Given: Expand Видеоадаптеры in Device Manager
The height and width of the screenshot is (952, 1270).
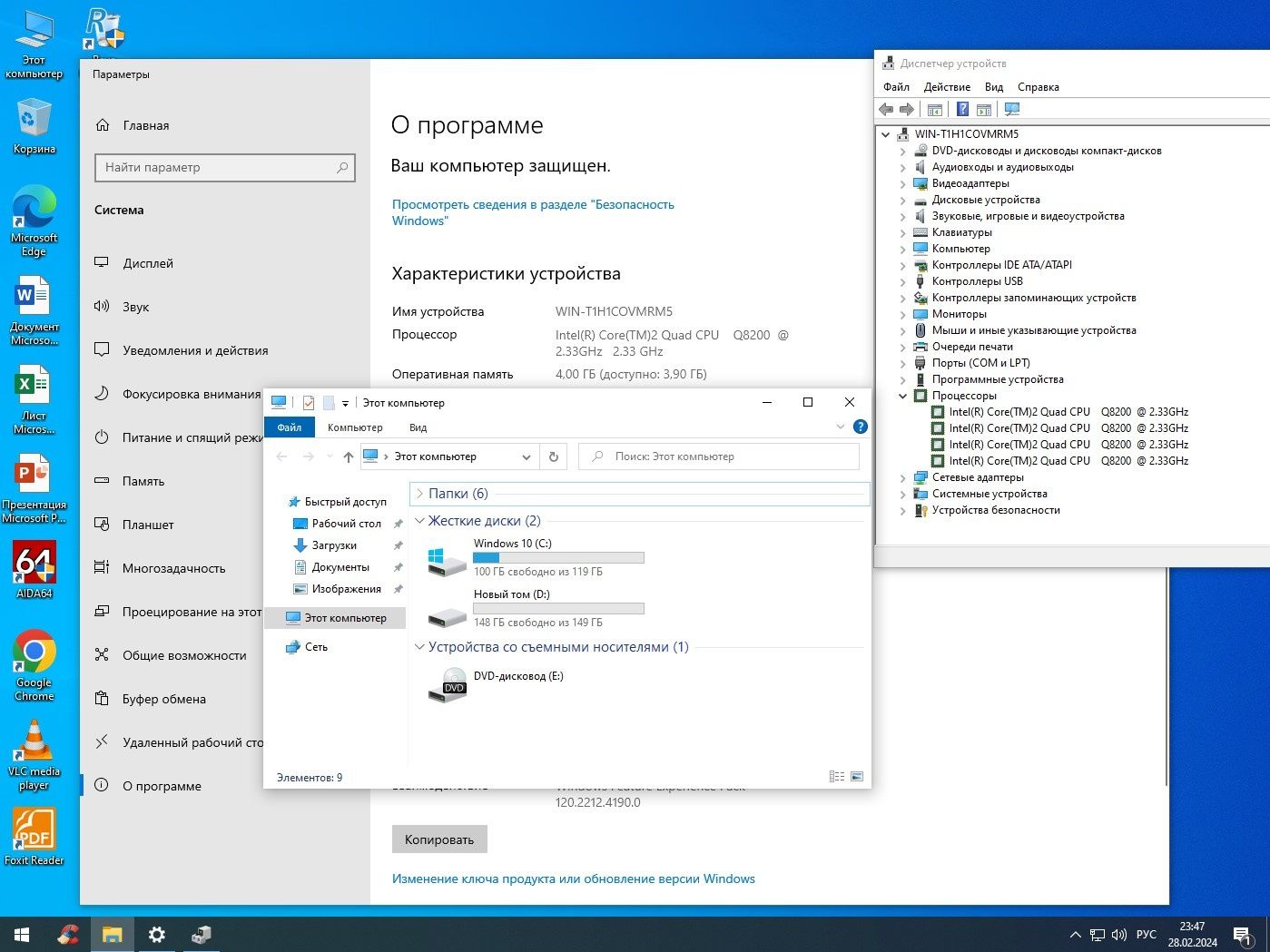Looking at the screenshot, I should point(903,183).
